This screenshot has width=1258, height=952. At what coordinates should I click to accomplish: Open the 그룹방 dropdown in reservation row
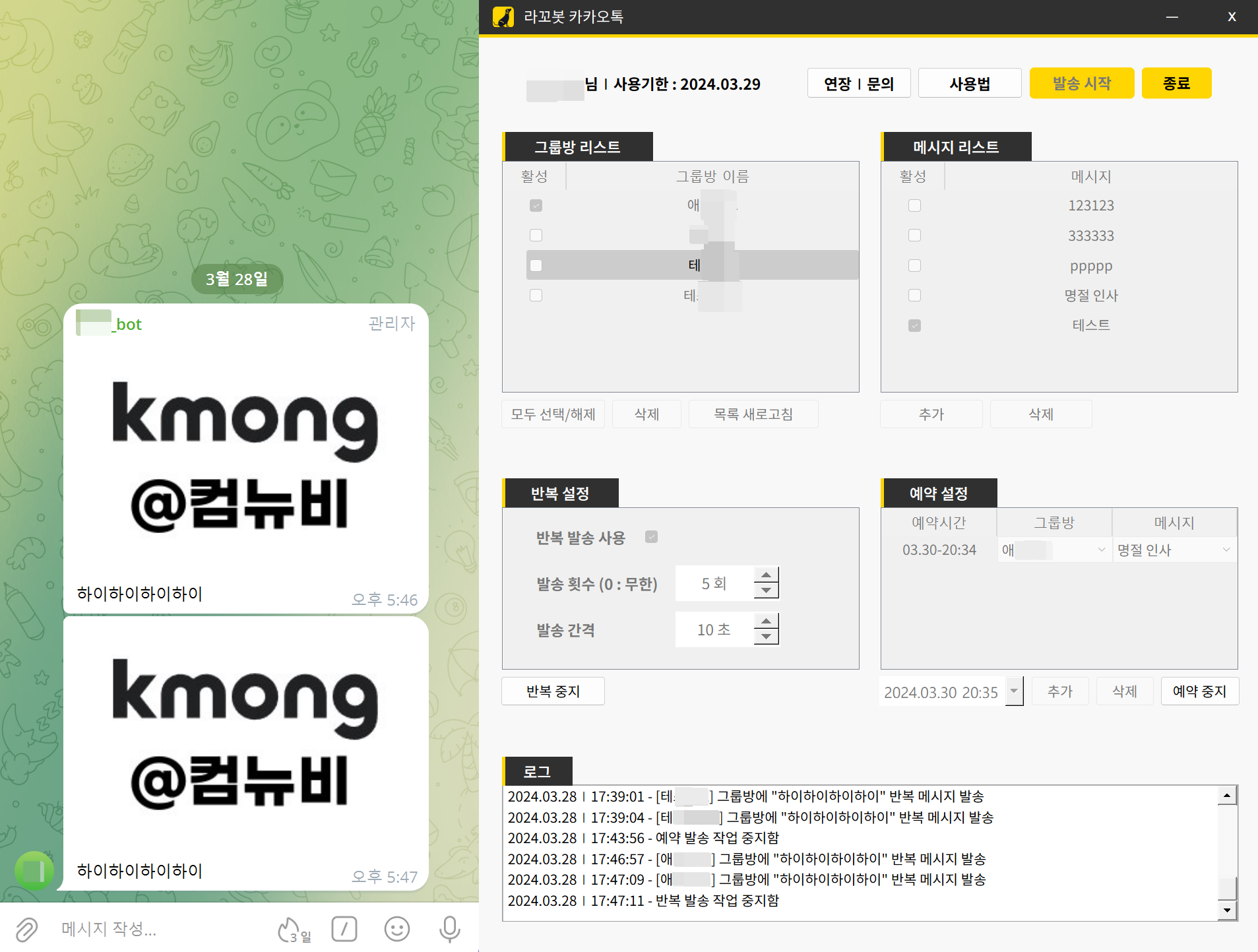click(x=1100, y=550)
